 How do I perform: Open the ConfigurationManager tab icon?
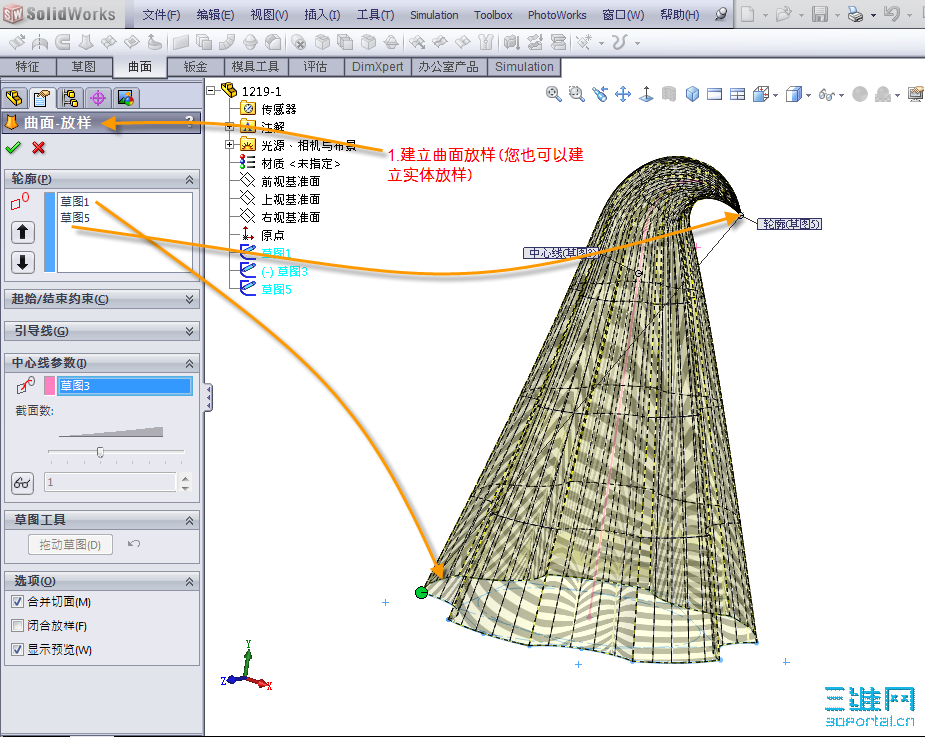70,98
